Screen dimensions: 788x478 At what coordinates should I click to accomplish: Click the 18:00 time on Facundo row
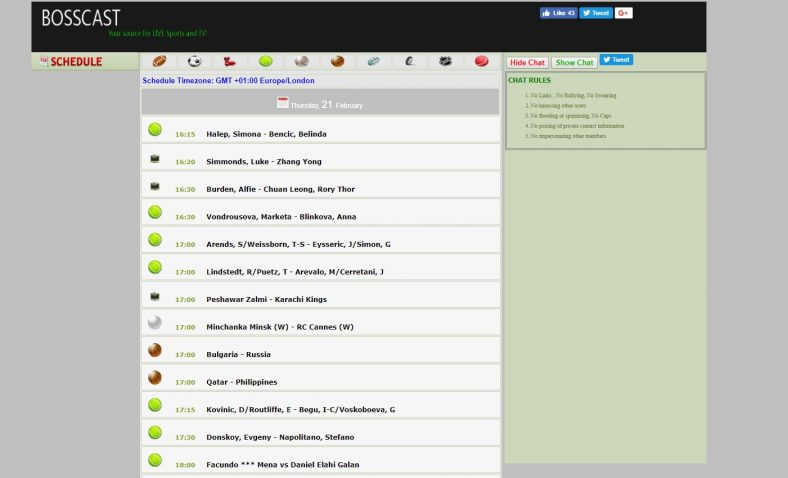click(x=185, y=465)
